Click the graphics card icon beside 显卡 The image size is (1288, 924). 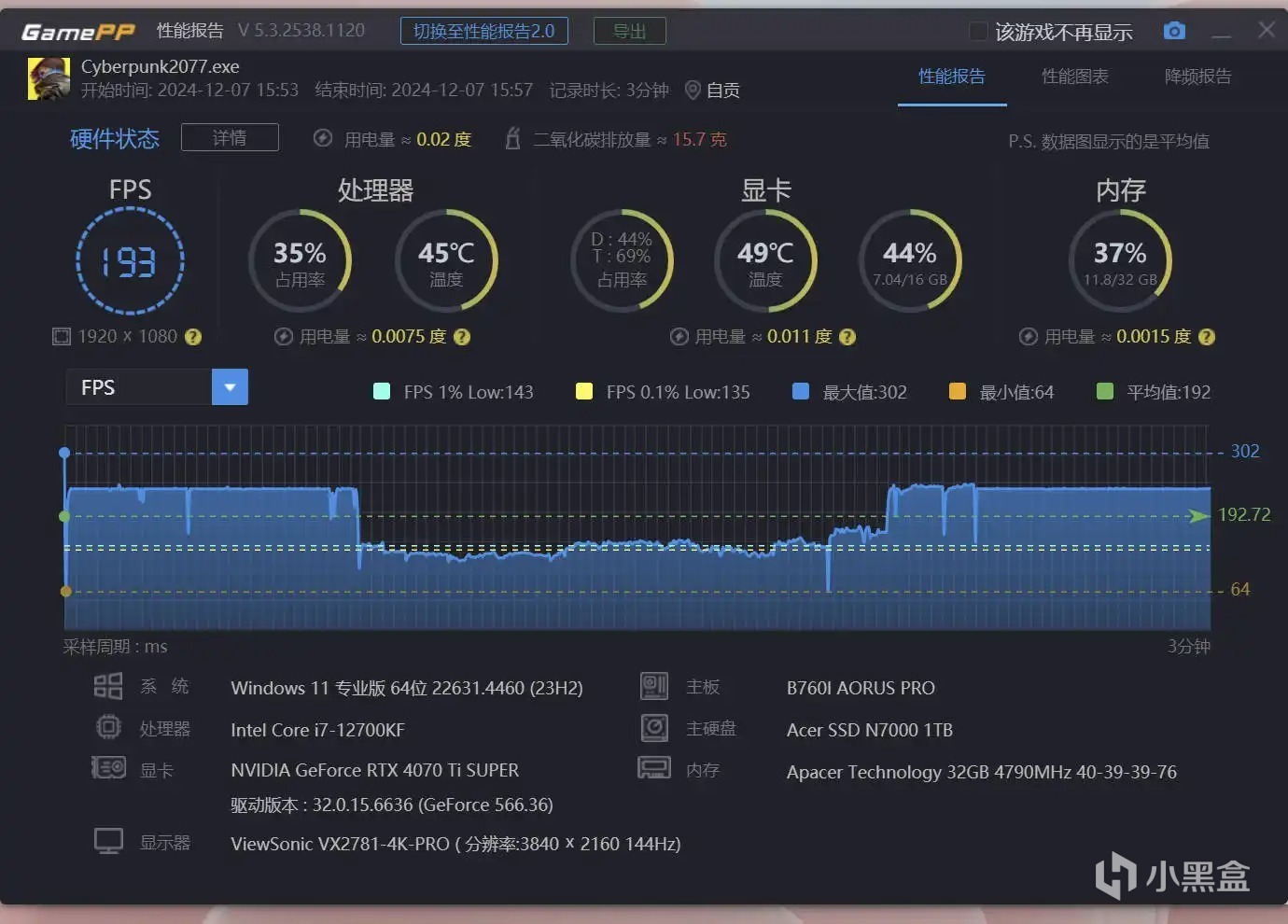[x=108, y=768]
